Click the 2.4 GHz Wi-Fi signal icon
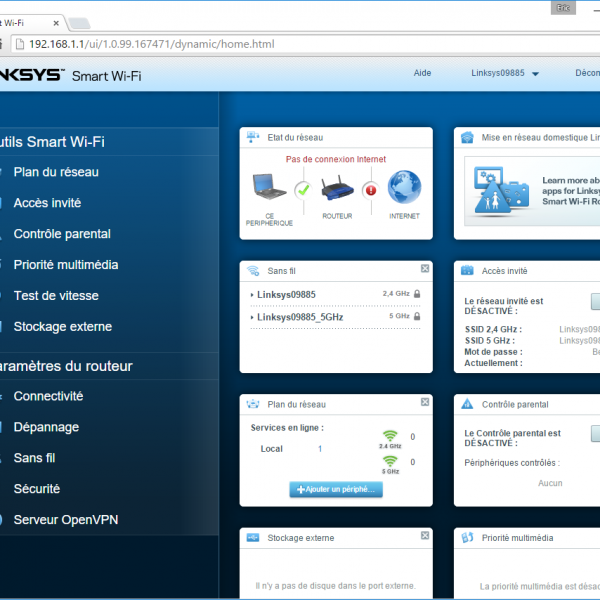 [x=389, y=437]
